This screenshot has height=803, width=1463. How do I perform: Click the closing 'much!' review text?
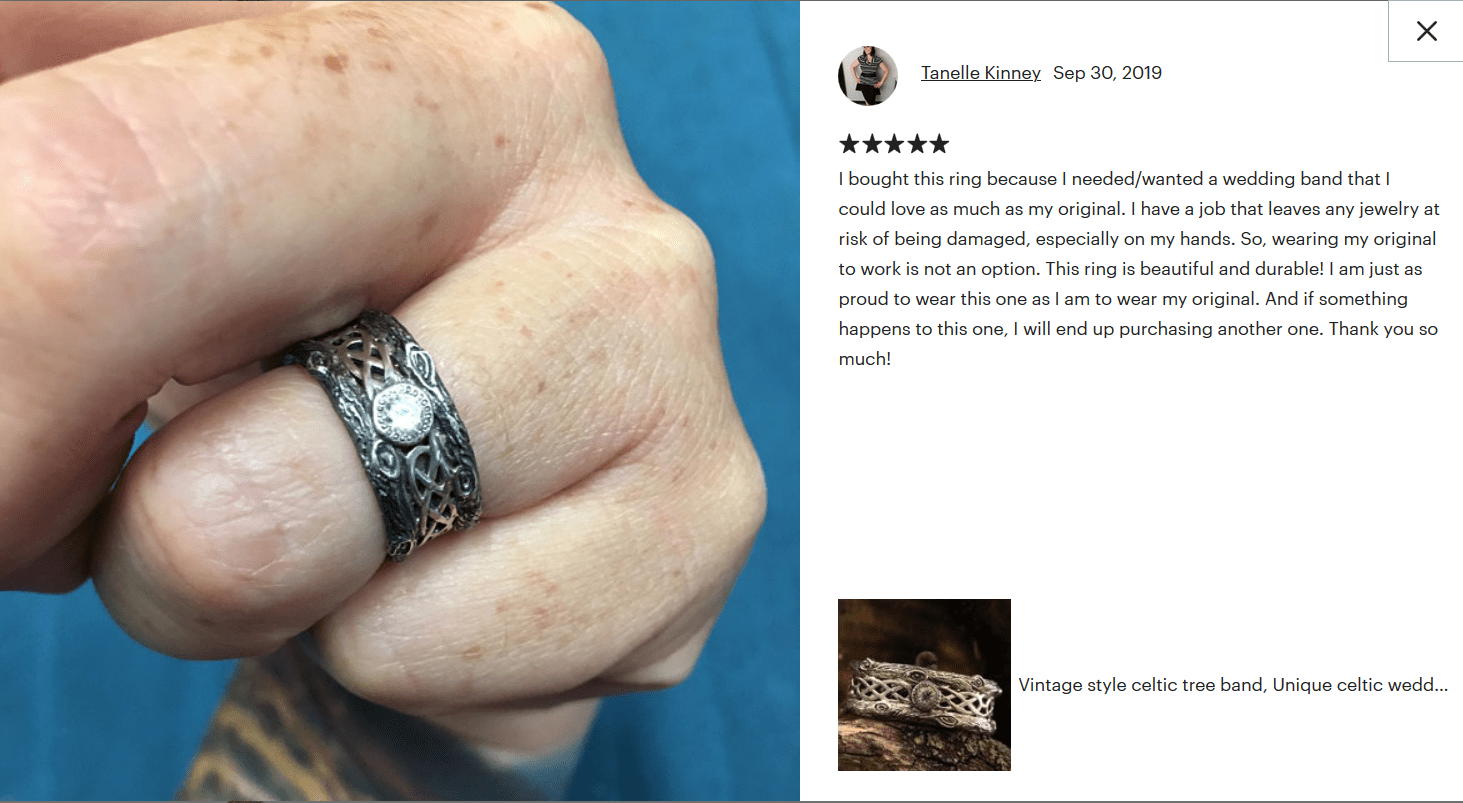point(864,359)
